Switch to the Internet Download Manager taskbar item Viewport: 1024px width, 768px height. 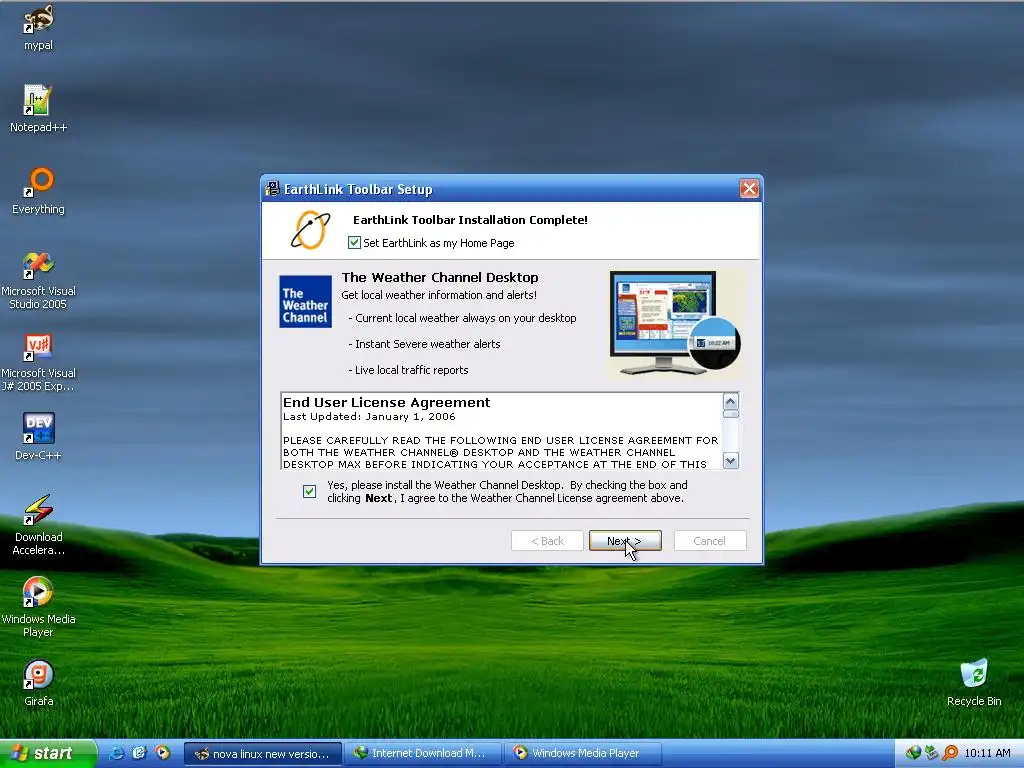click(x=423, y=754)
